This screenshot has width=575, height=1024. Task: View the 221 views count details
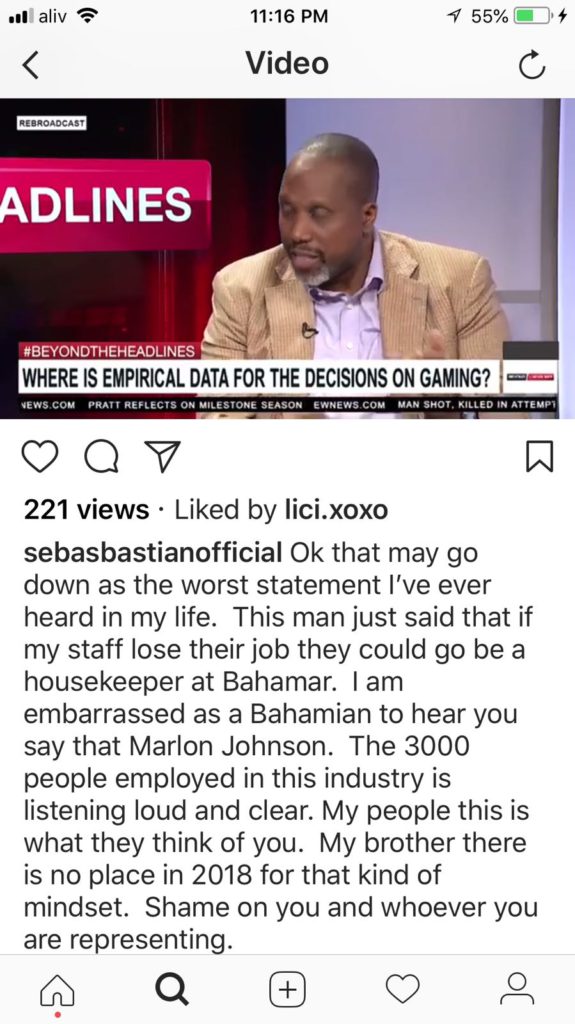86,510
